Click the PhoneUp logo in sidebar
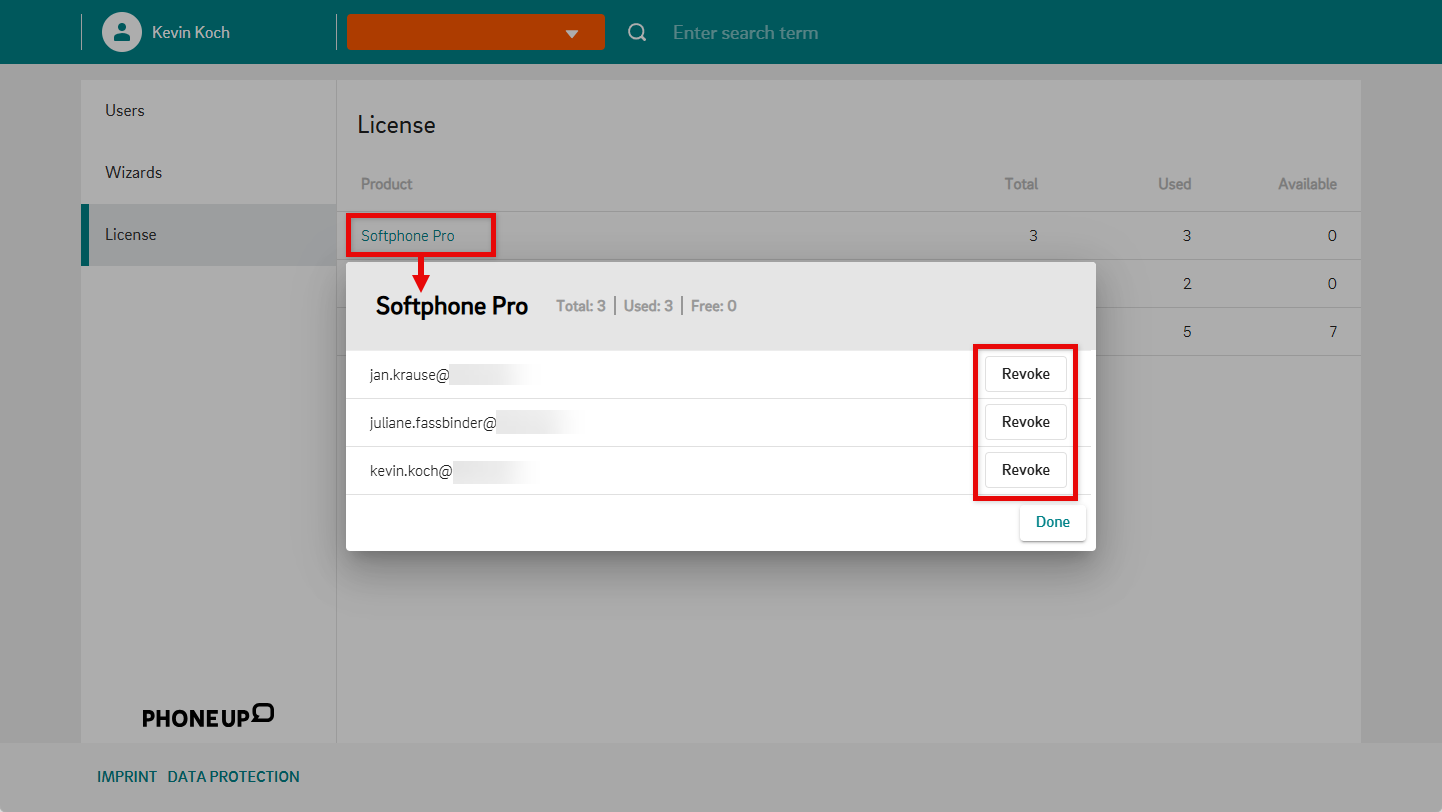Screen dimensions: 1442x812 (x=208, y=716)
